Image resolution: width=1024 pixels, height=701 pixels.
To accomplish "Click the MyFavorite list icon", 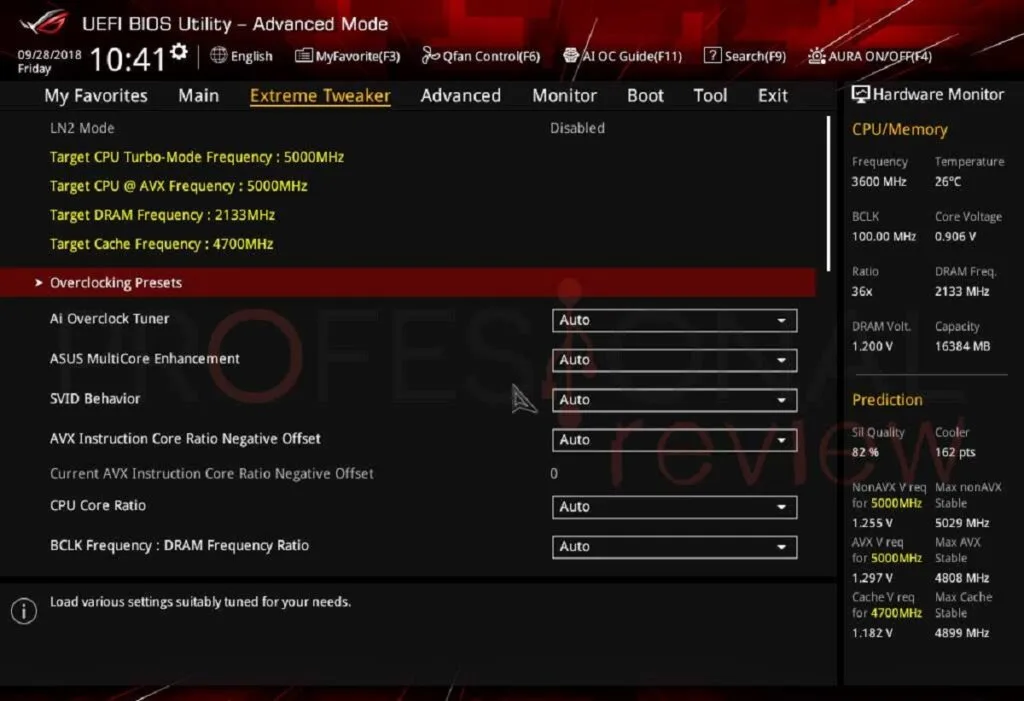I will click(304, 56).
